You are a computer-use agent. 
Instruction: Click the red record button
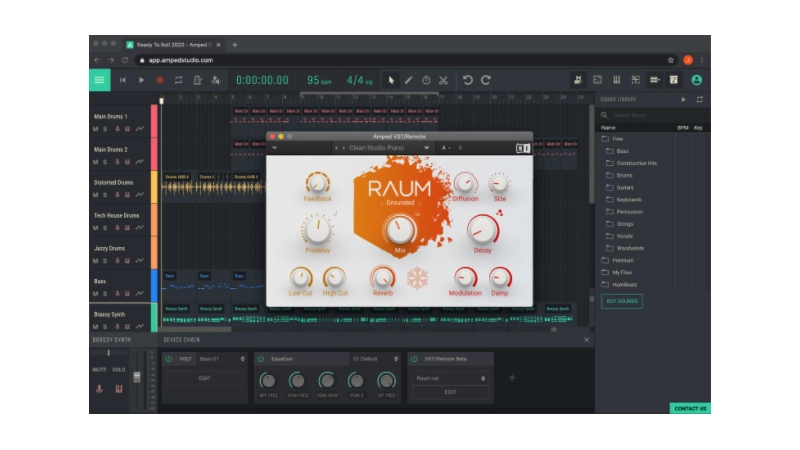pos(160,80)
